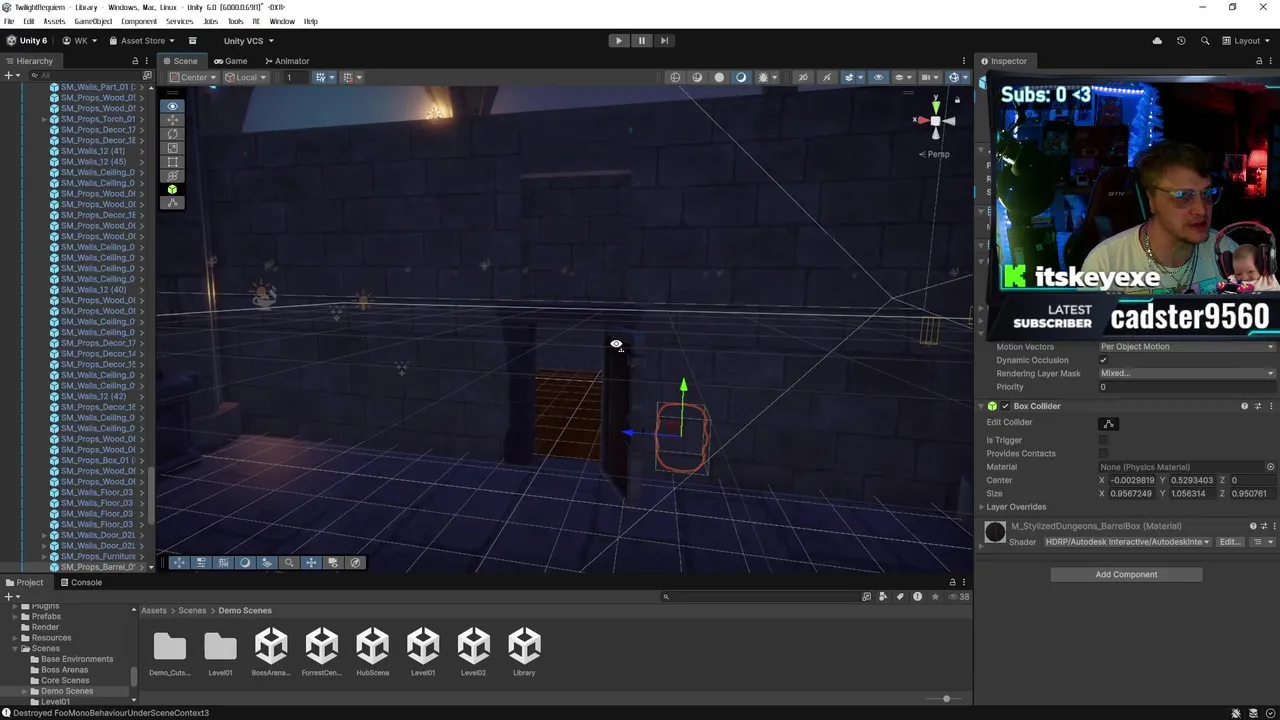Lock the Hierarchy panel
This screenshot has height=720, width=1280.
click(x=135, y=61)
